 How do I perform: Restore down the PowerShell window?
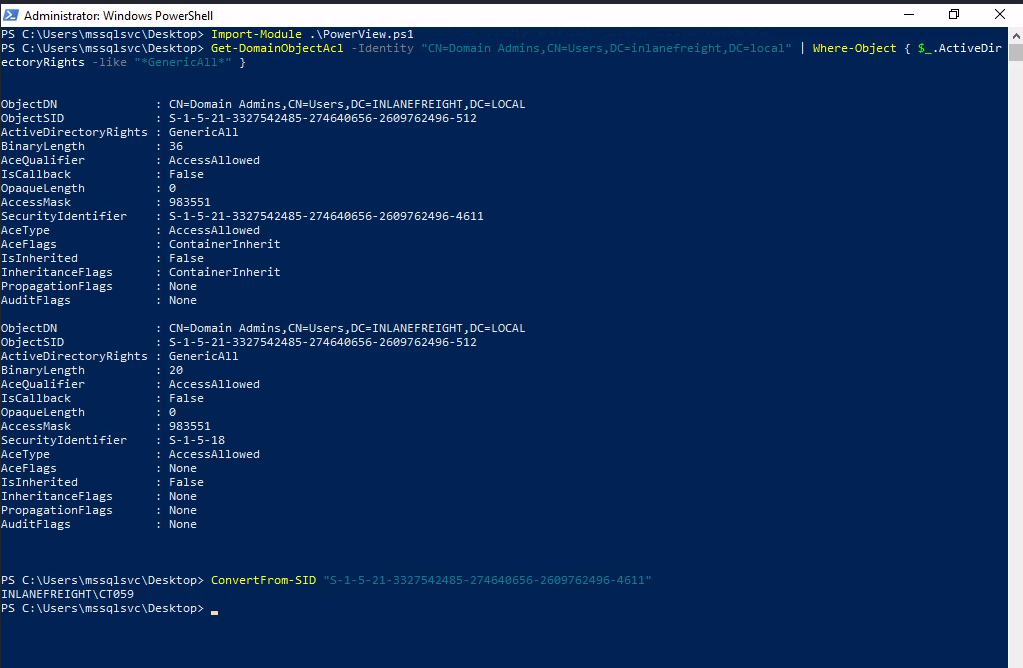click(x=954, y=15)
